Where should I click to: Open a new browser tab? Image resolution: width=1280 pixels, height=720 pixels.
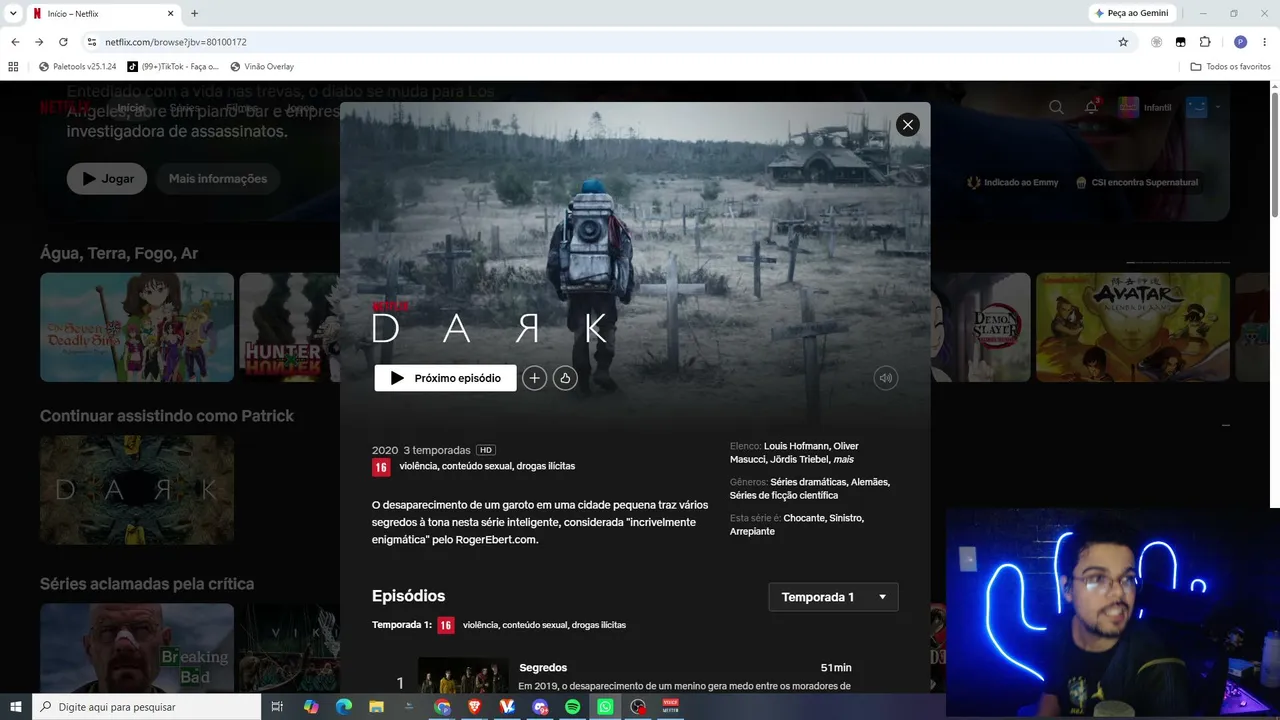[x=194, y=14]
